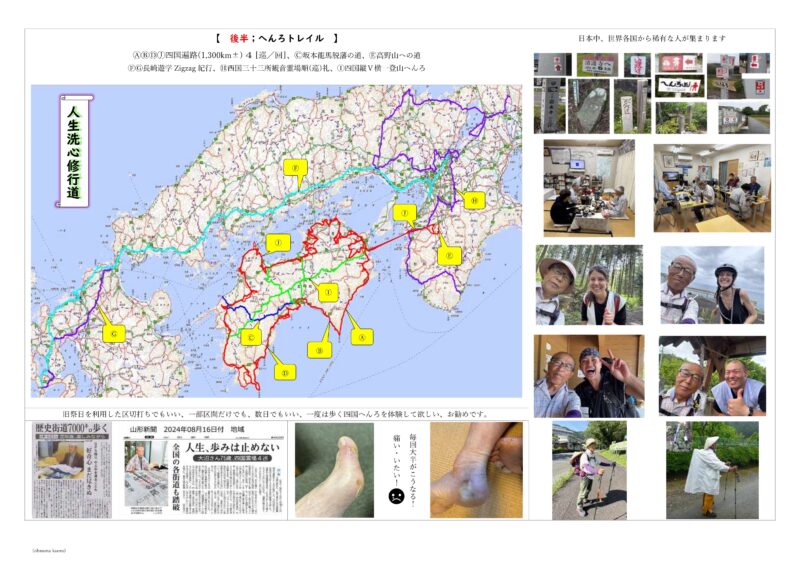The width and height of the screenshot is (800, 566).
Task: Open the 歴史街道7000㌔歩く newspaper clipping
Action: 71,470
